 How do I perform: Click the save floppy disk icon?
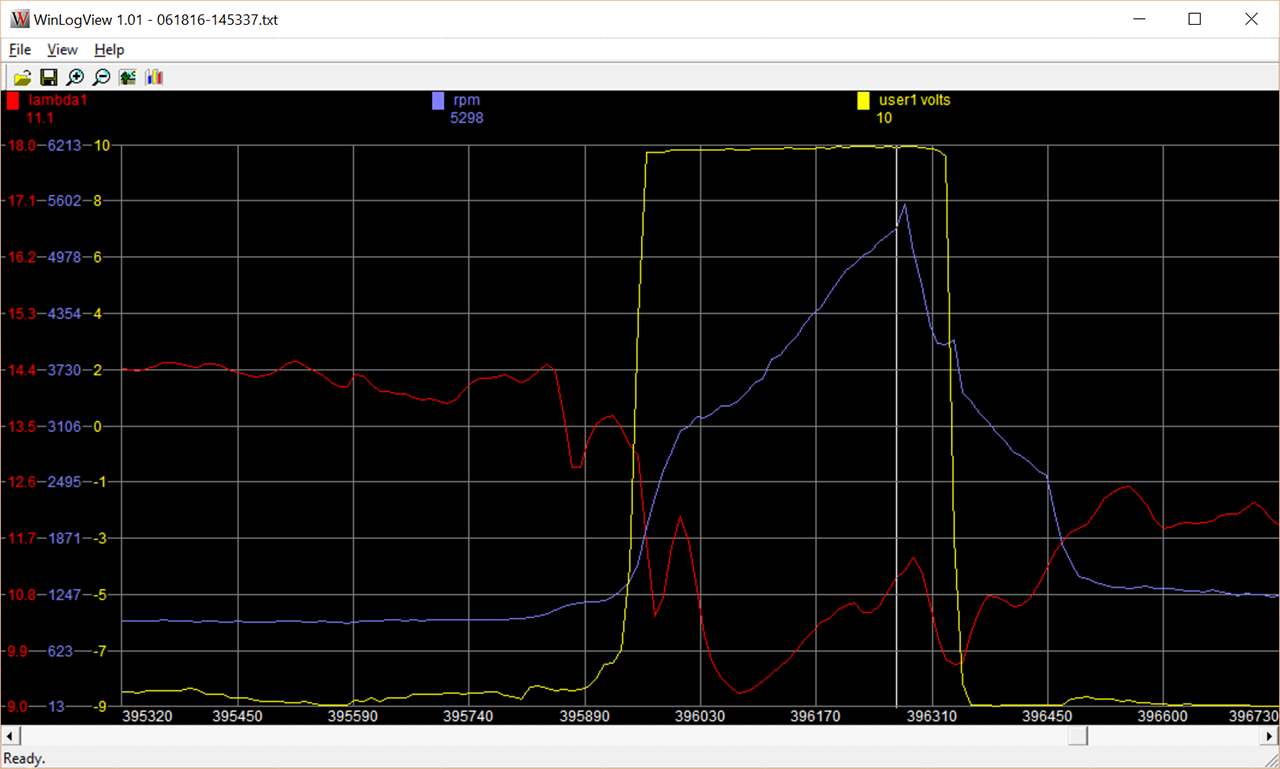pos(48,77)
